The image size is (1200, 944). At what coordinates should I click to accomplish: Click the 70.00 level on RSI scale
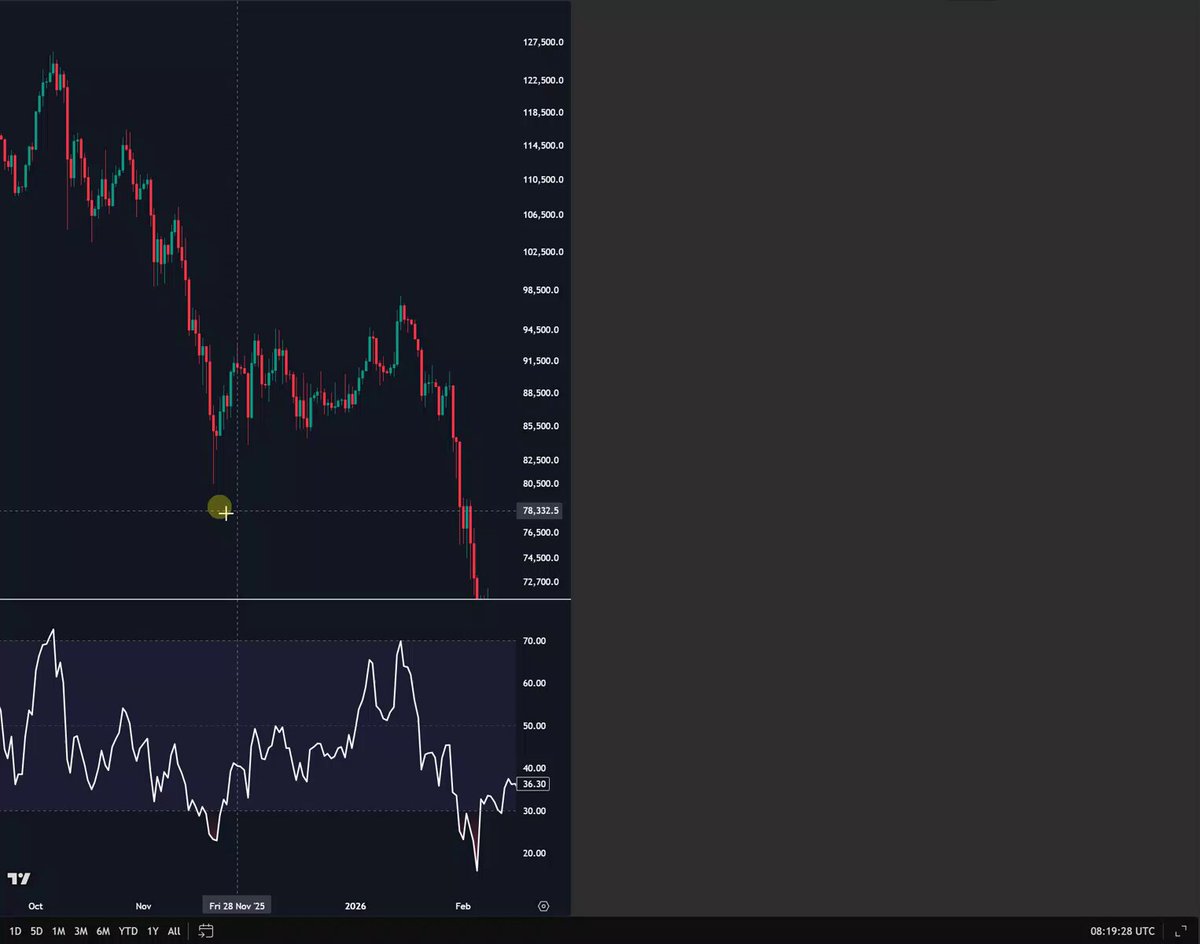pos(534,641)
